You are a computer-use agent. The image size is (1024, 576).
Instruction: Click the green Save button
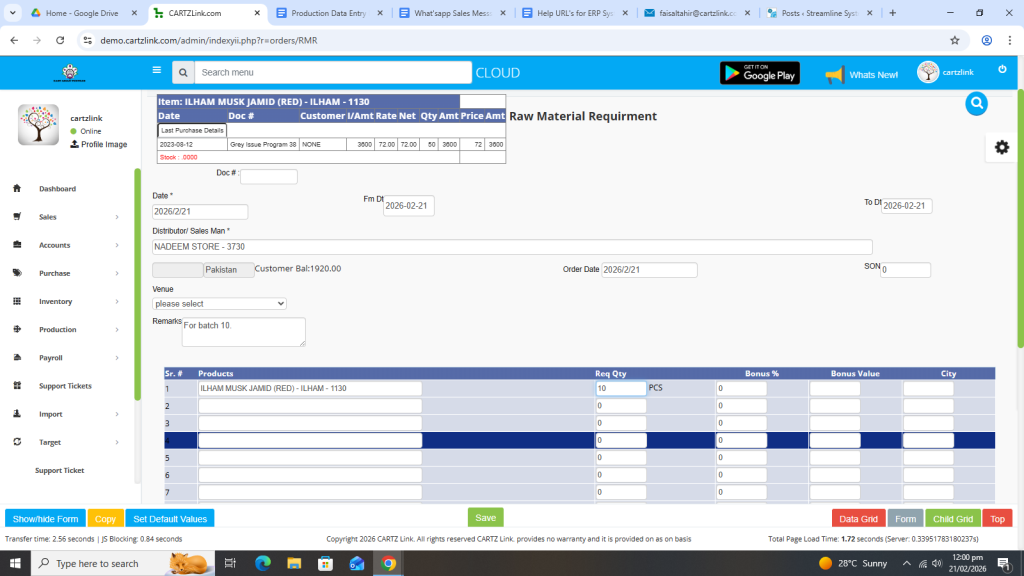[x=485, y=517]
